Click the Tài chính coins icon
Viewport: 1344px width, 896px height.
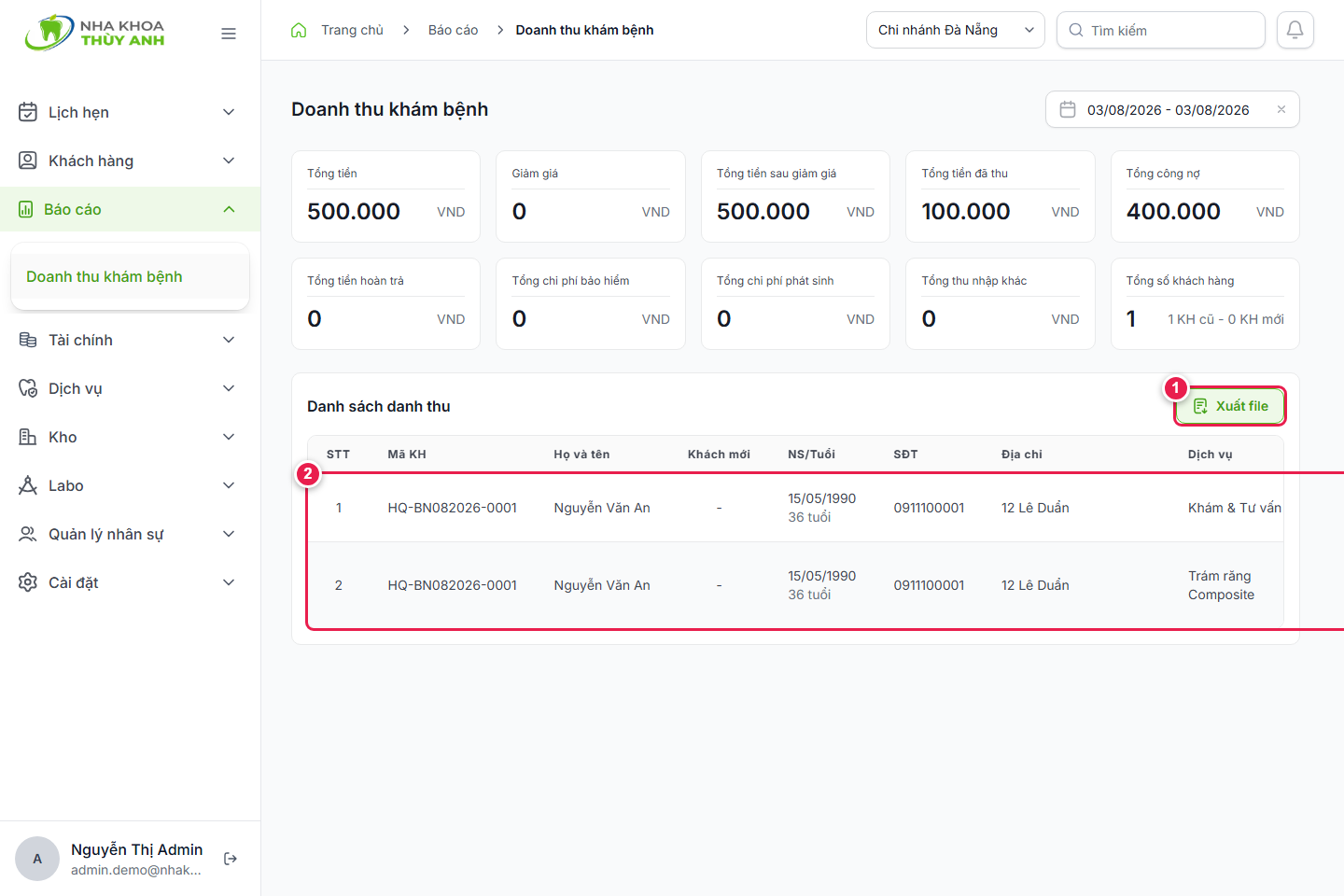(x=28, y=340)
